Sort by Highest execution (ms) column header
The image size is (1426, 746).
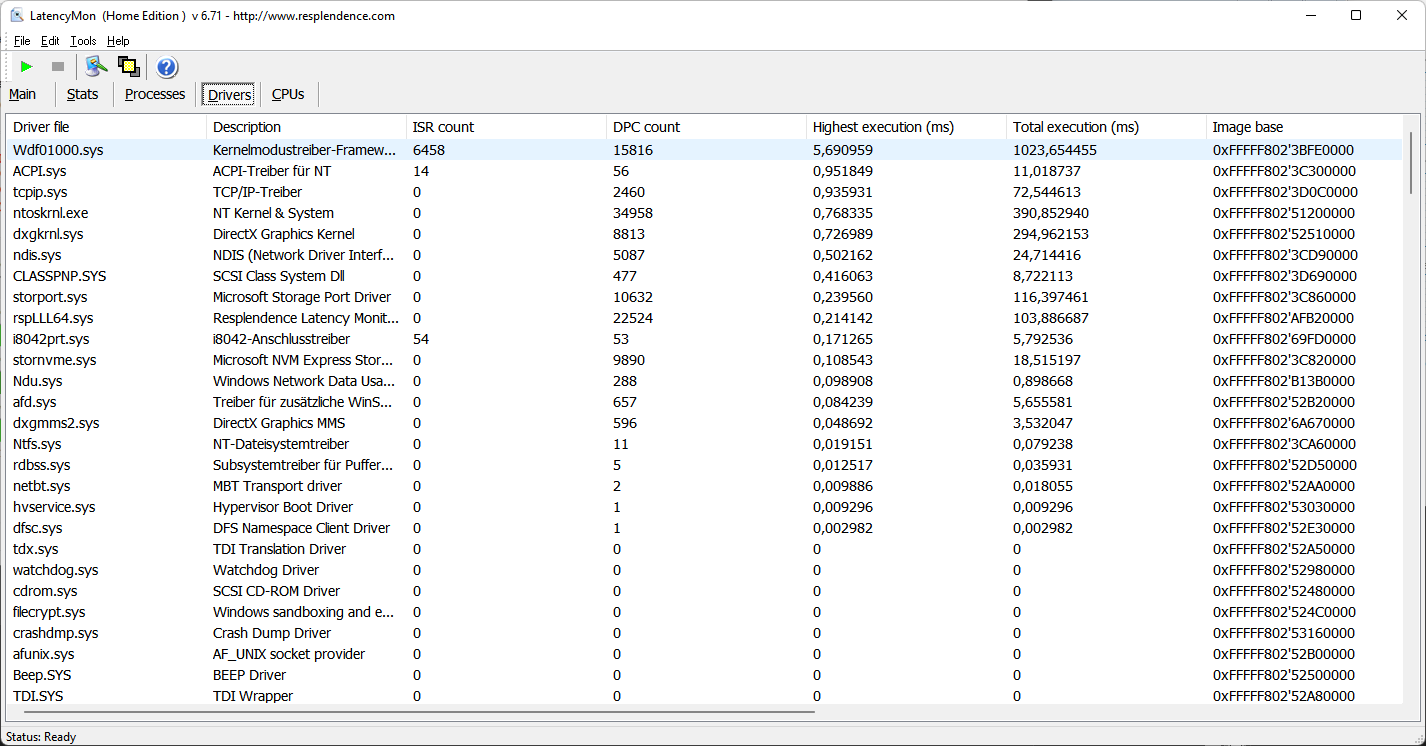[x=883, y=127]
